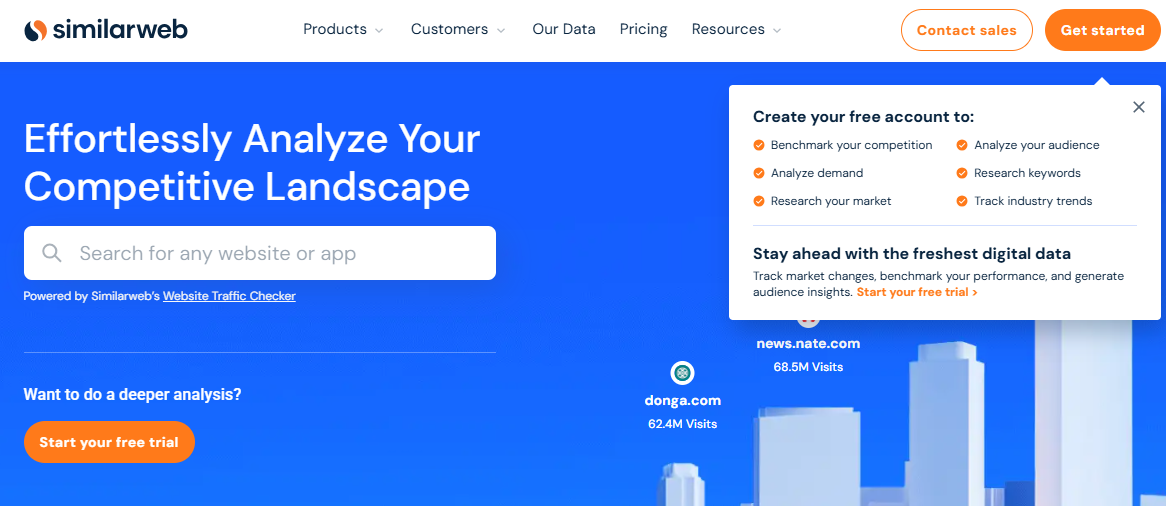
Task: Click Analyze demand text
Action: 817,173
